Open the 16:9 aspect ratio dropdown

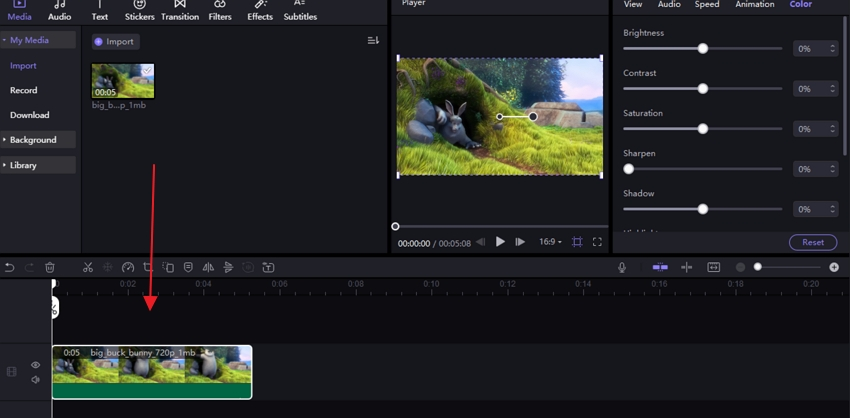(x=550, y=242)
